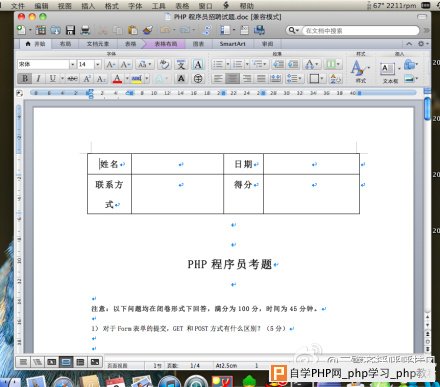Click the Format Painter brush icon
Image resolution: width=440 pixels, height=387 pixels.
[148, 30]
